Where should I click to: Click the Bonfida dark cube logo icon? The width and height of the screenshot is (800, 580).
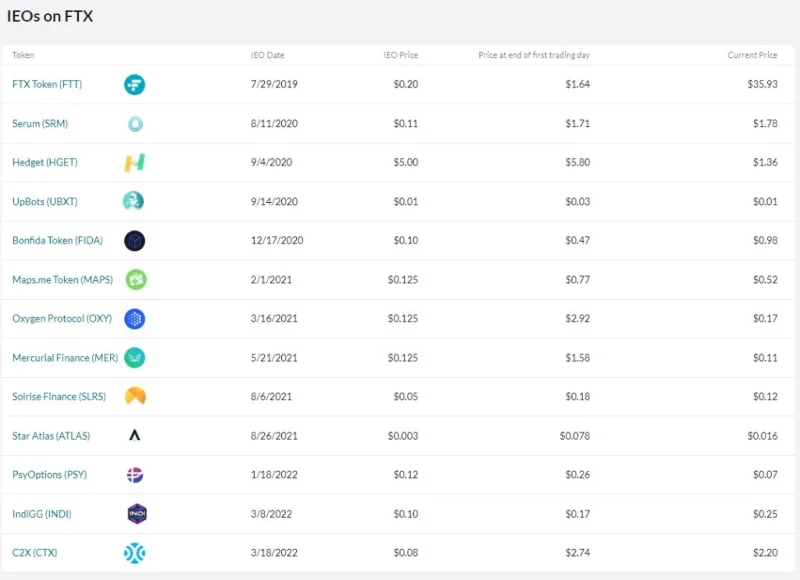tap(135, 241)
